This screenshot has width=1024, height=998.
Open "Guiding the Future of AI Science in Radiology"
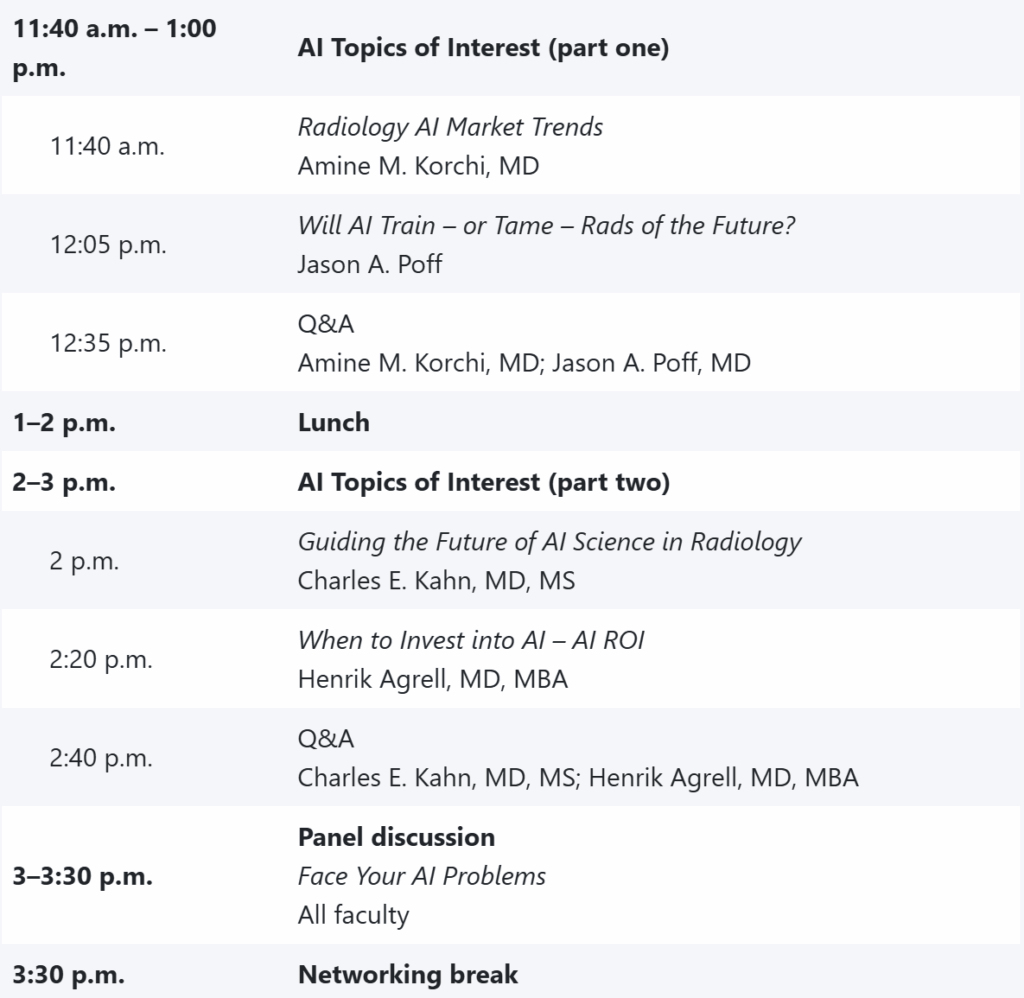point(549,541)
